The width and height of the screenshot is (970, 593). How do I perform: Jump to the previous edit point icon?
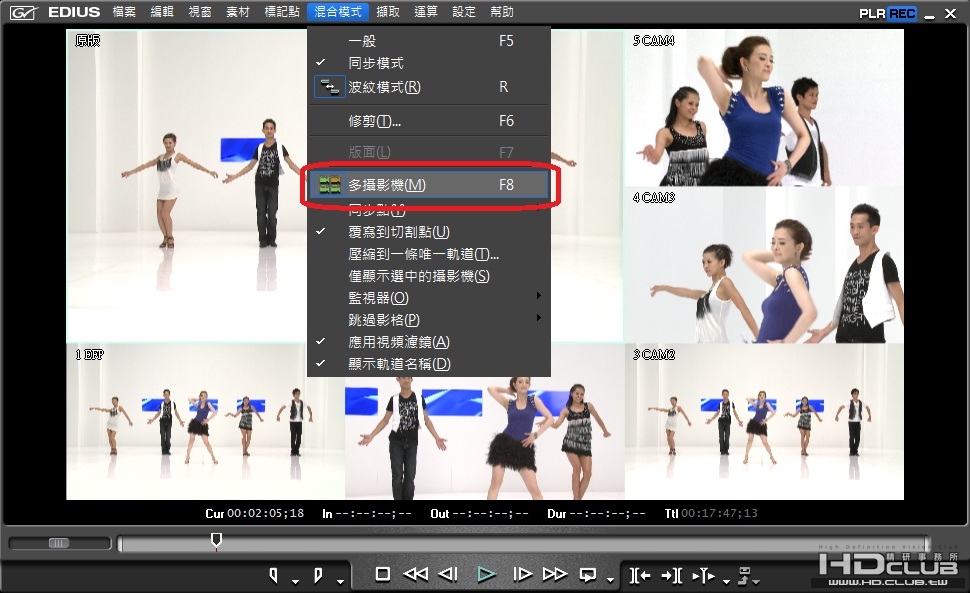[640, 576]
